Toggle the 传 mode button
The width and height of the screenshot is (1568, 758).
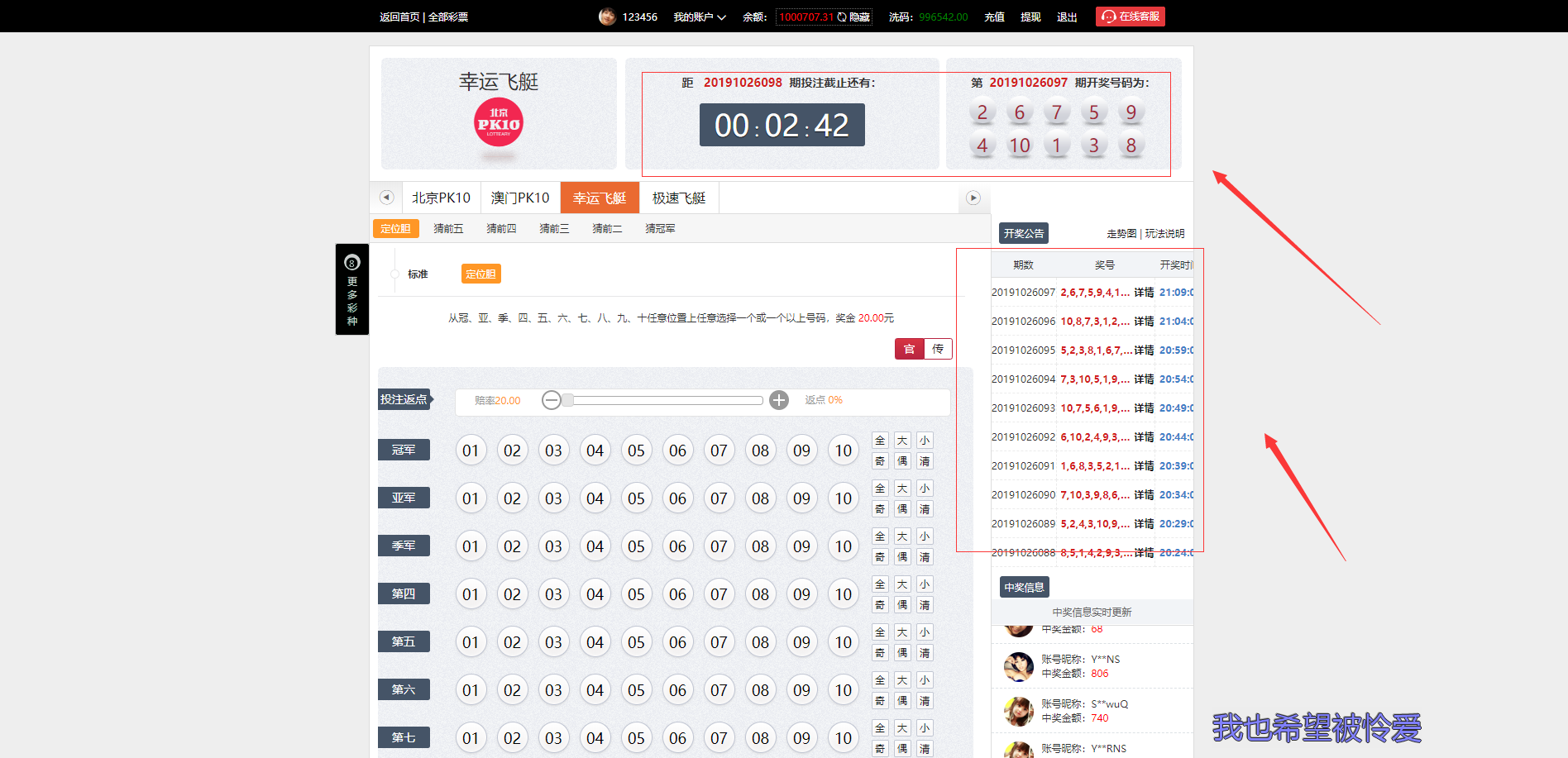click(x=938, y=349)
